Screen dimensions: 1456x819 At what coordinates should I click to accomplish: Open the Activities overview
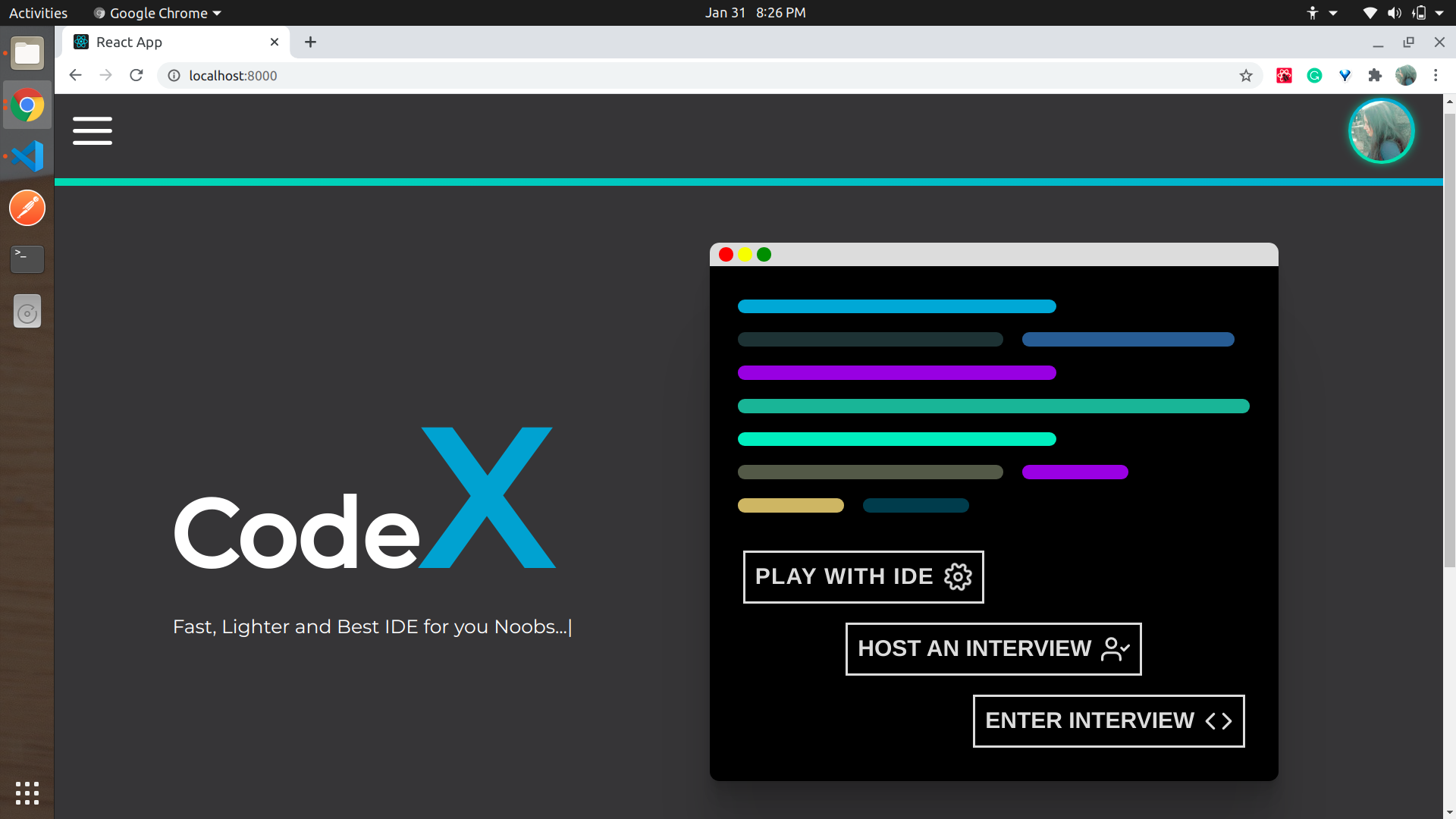[x=38, y=13]
